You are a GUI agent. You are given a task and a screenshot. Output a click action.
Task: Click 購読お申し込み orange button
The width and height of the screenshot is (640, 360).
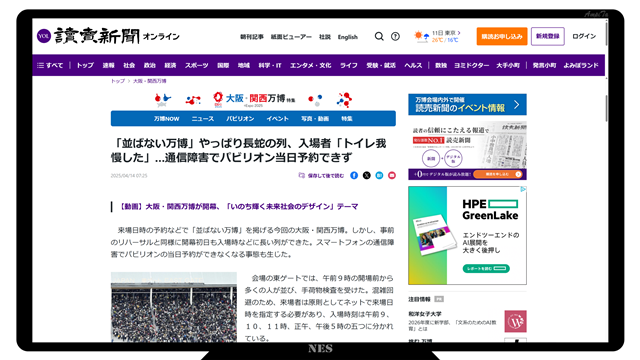tap(502, 36)
